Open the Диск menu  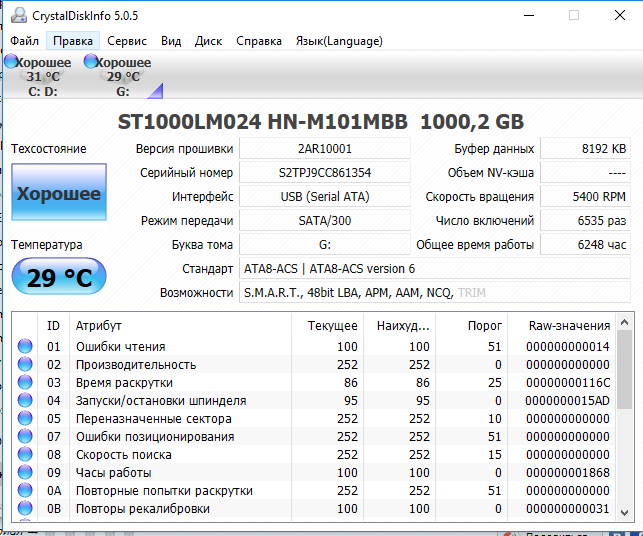[208, 41]
